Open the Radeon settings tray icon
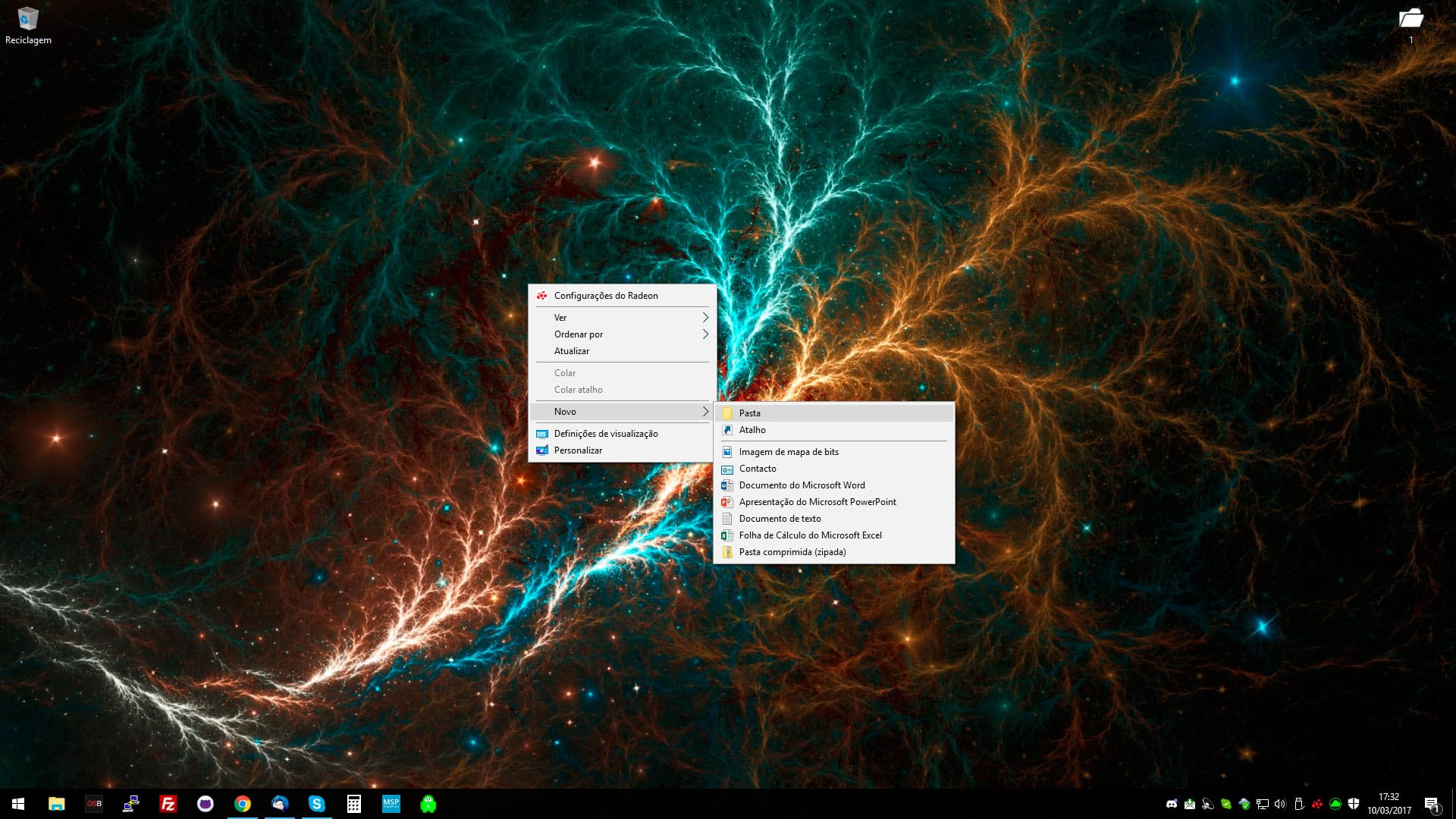 (x=1317, y=804)
